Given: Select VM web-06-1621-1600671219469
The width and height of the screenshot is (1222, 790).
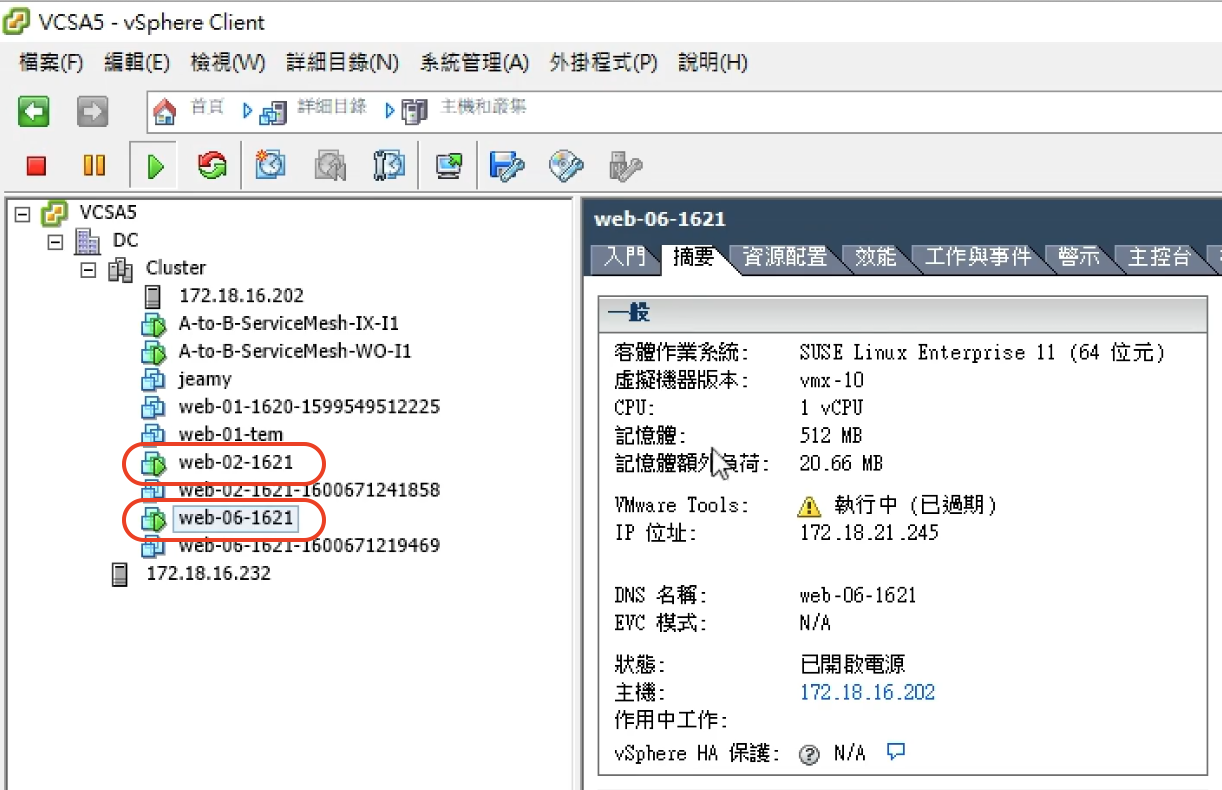Looking at the screenshot, I should point(309,546).
